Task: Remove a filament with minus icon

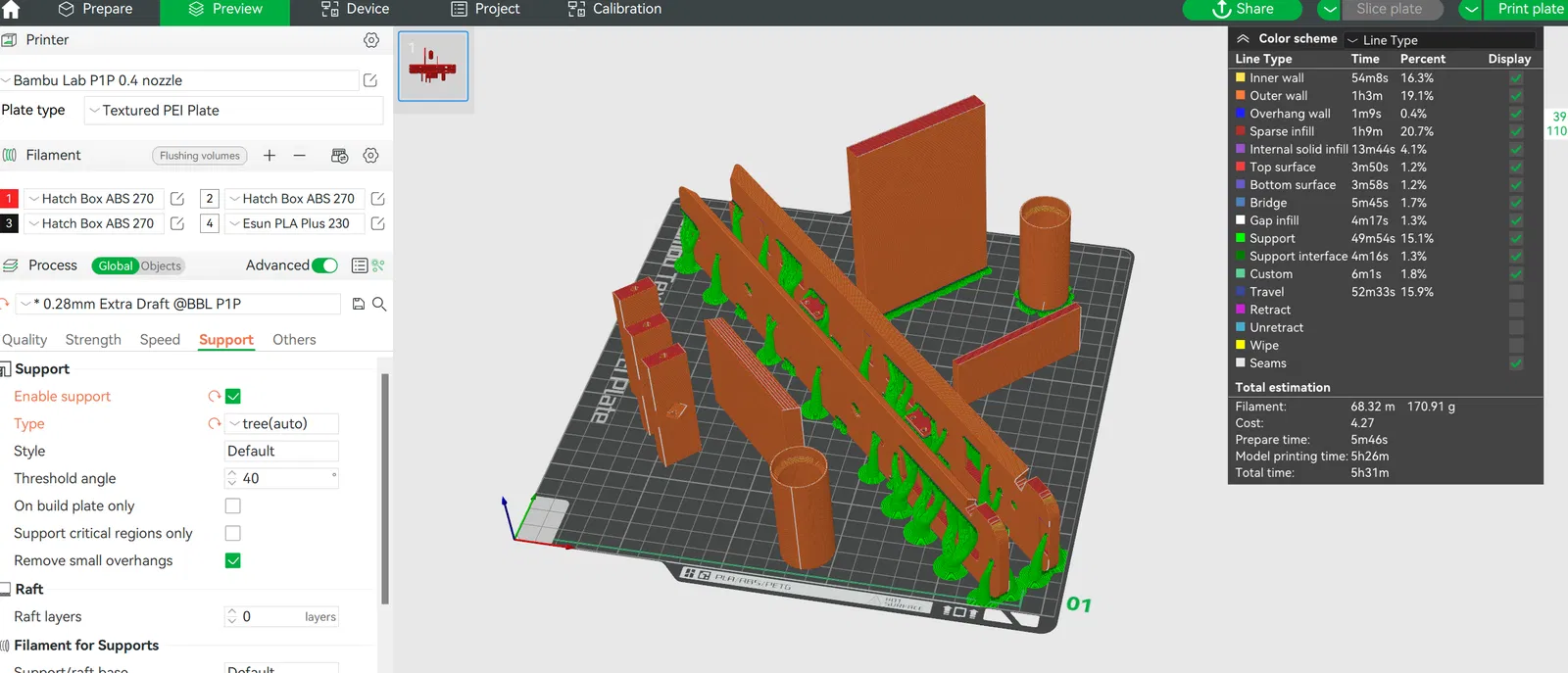Action: [x=300, y=156]
